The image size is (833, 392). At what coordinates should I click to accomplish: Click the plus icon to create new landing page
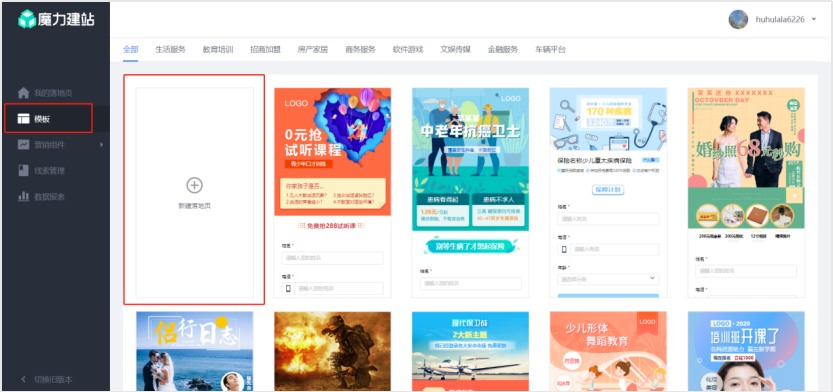click(x=194, y=185)
